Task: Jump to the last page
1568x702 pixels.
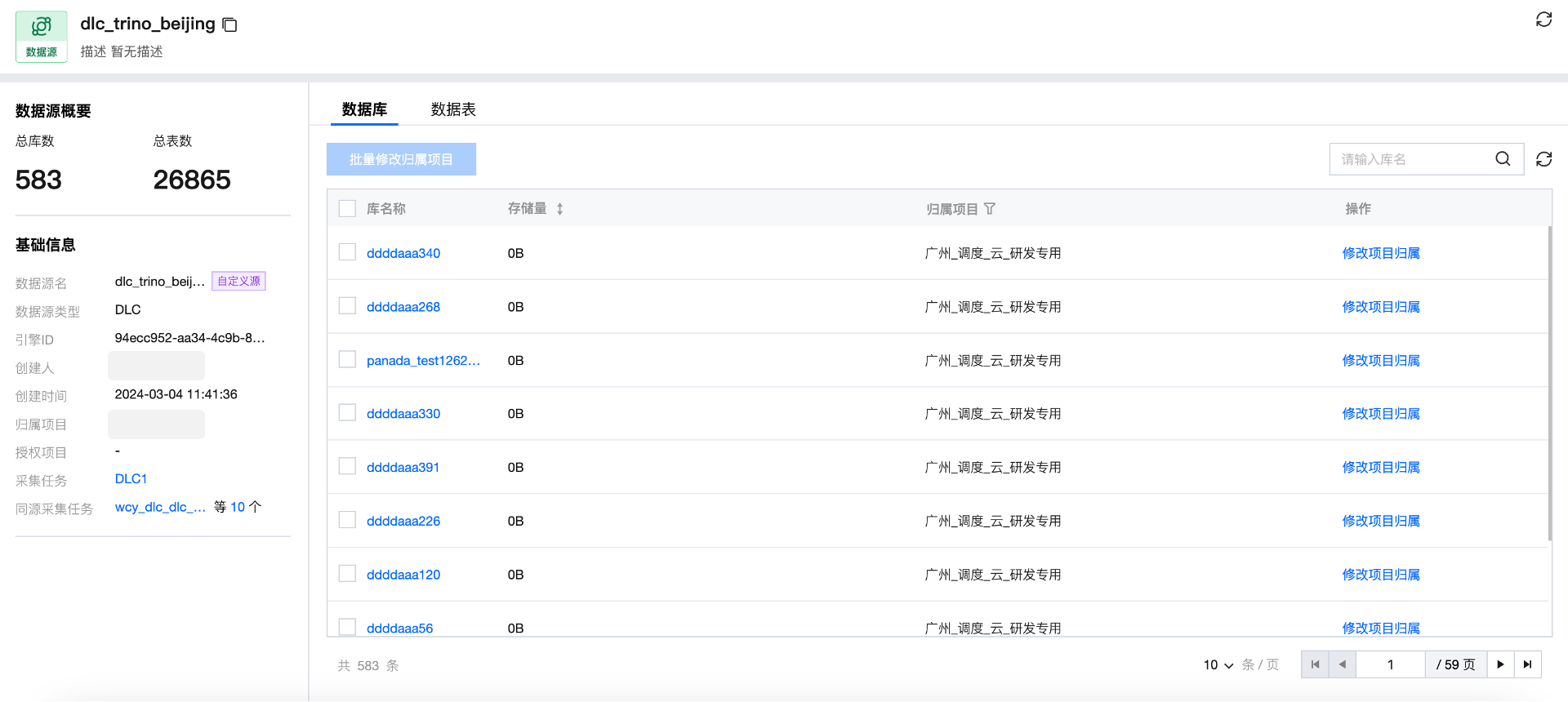Action: (x=1528, y=664)
